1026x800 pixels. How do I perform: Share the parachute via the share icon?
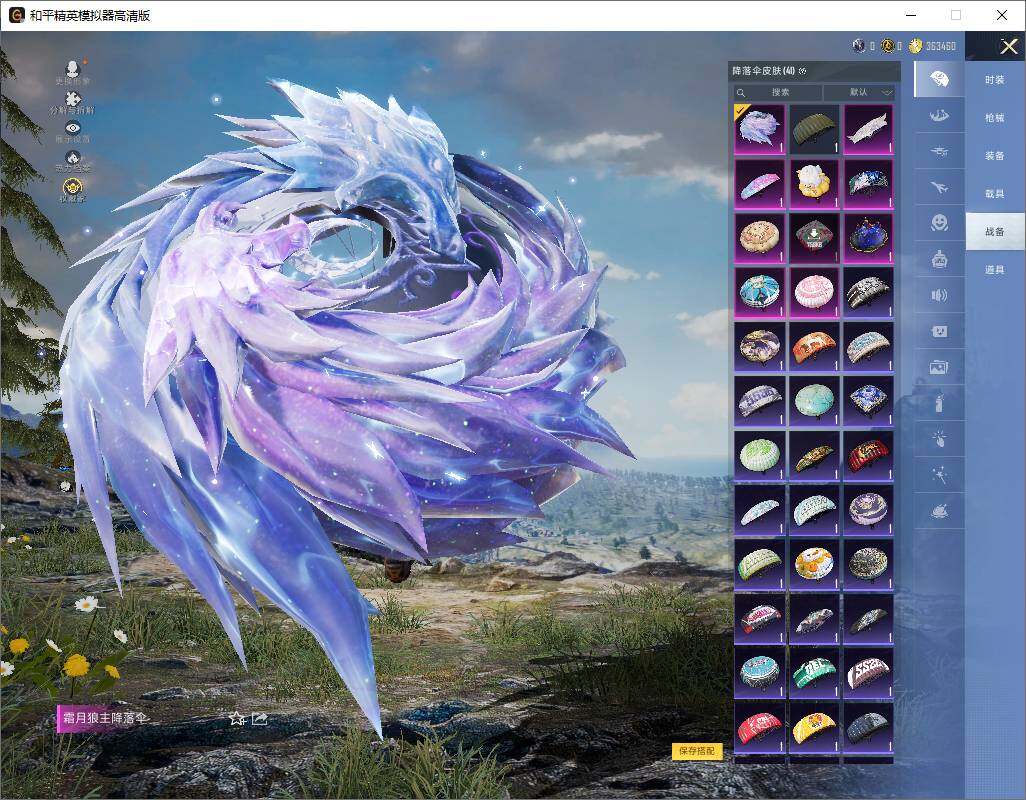click(260, 719)
